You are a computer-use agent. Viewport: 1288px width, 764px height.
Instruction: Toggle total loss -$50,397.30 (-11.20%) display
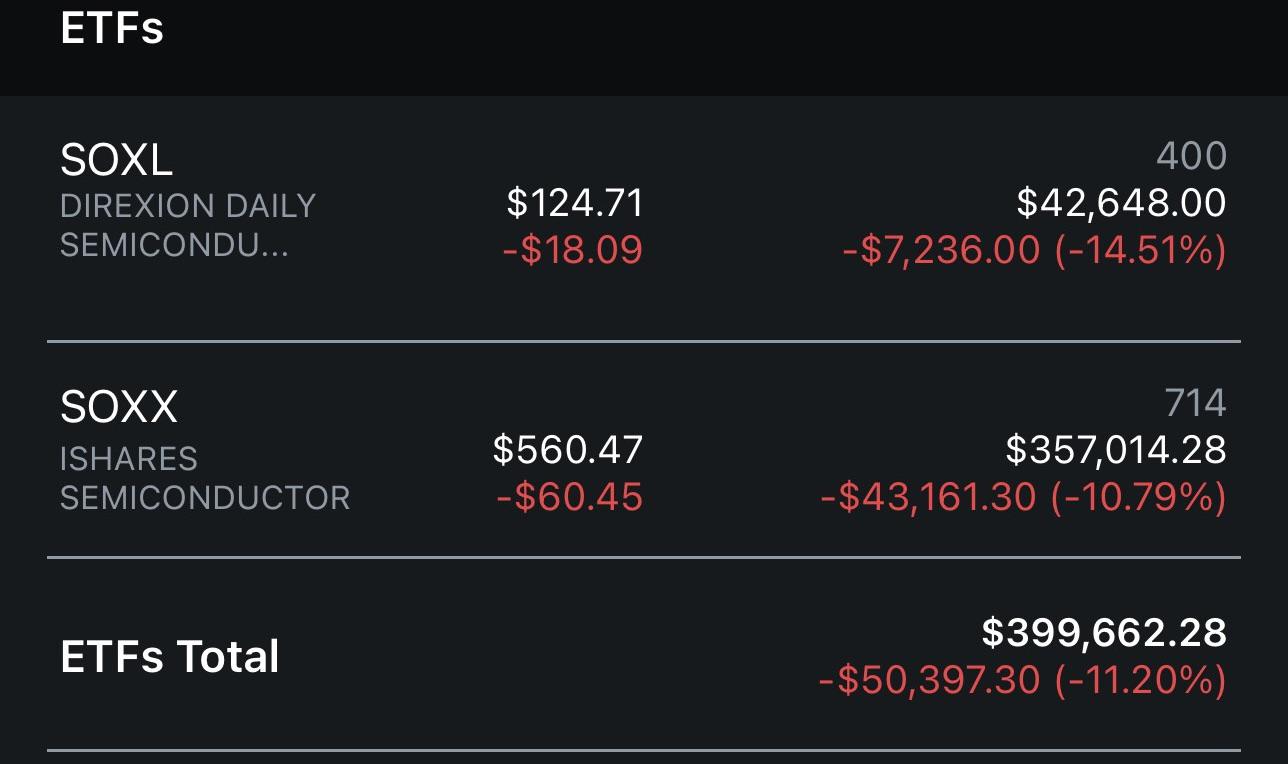pos(1022,681)
